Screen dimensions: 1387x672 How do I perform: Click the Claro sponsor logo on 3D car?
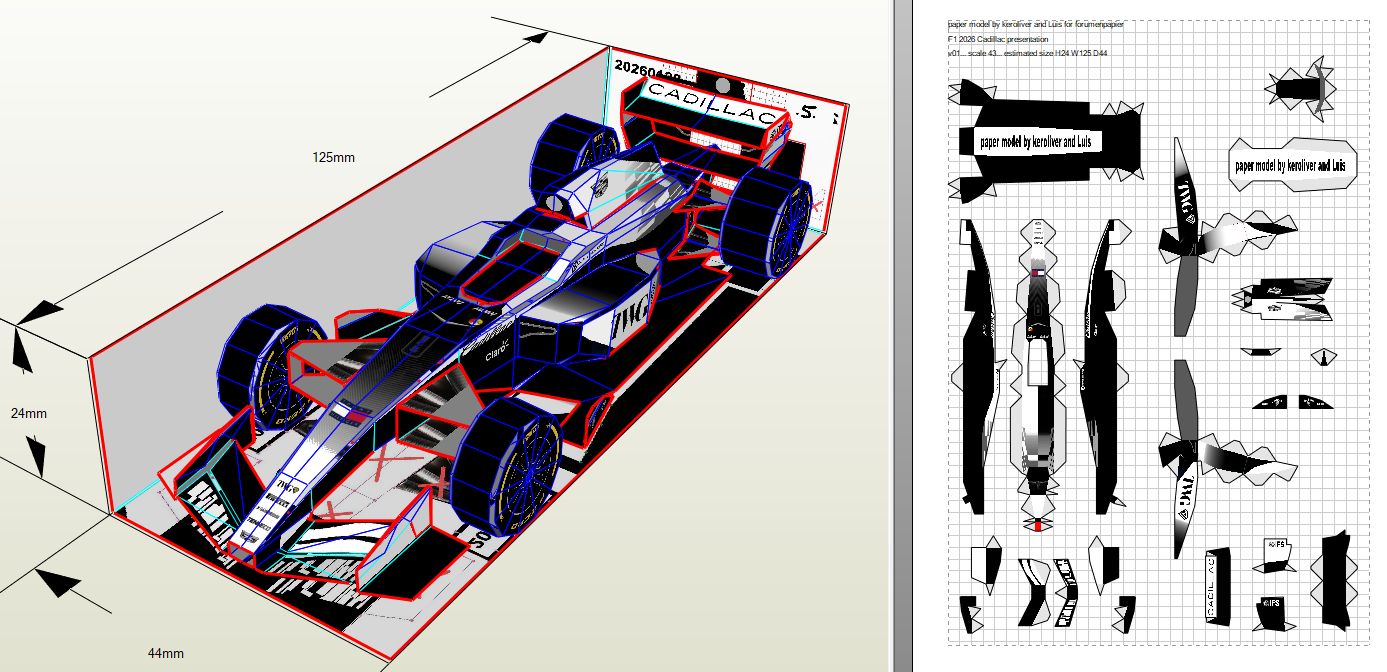point(497,353)
